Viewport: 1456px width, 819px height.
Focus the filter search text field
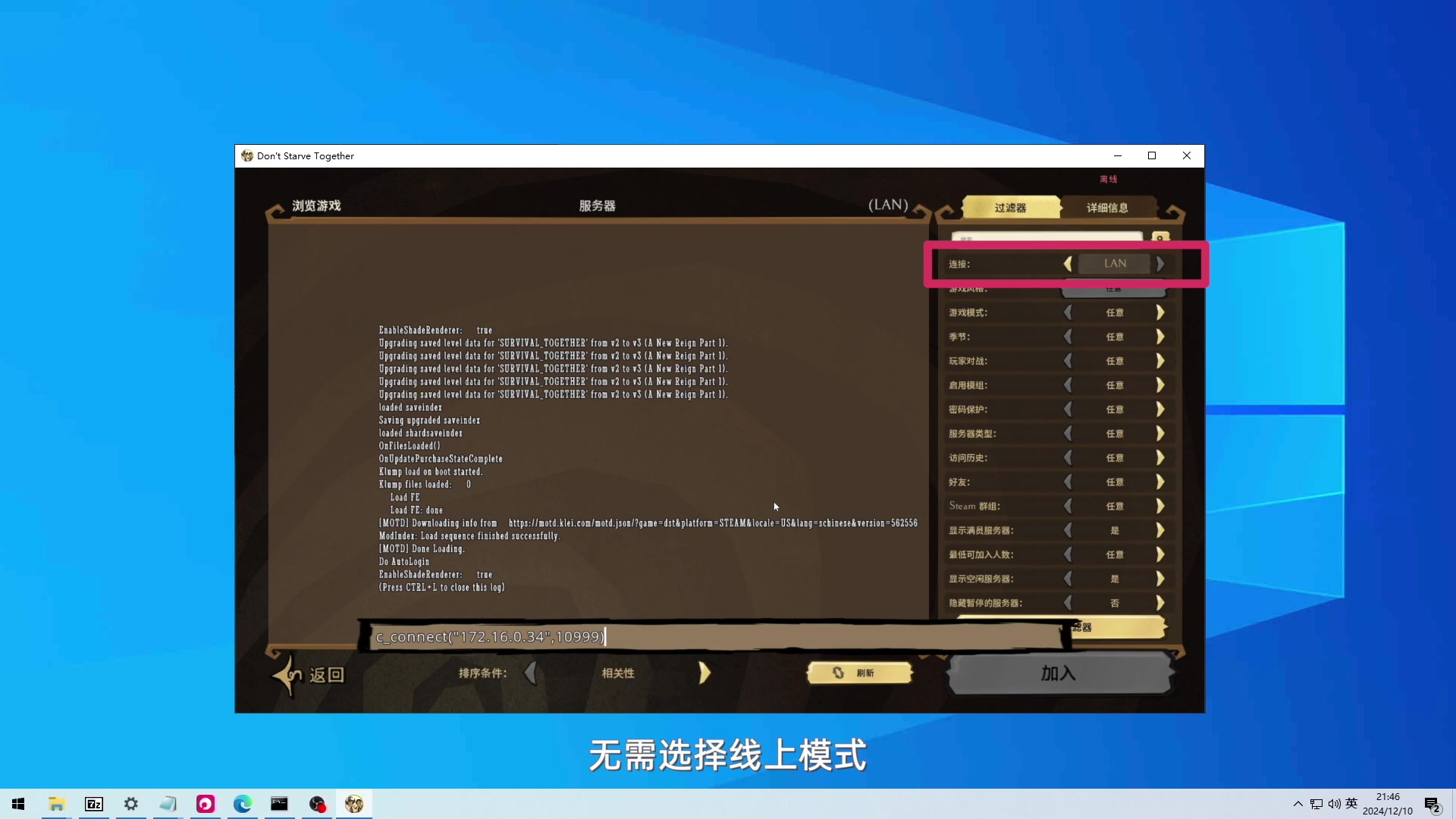click(1046, 237)
